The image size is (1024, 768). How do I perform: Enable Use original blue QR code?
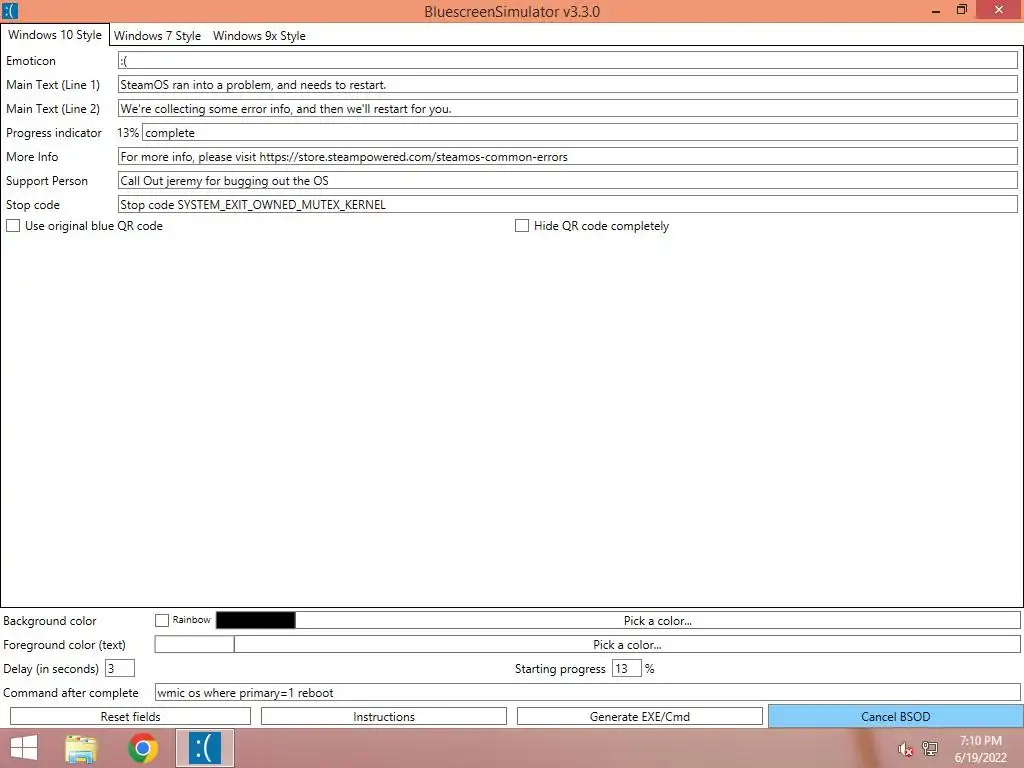pyautogui.click(x=13, y=226)
